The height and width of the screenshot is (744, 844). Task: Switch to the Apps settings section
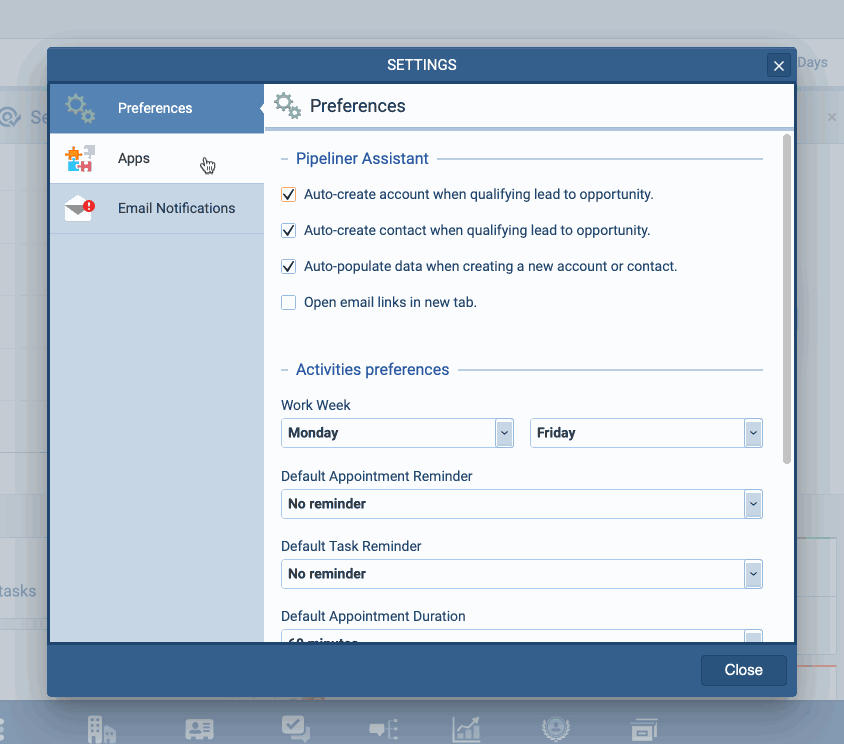[133, 158]
